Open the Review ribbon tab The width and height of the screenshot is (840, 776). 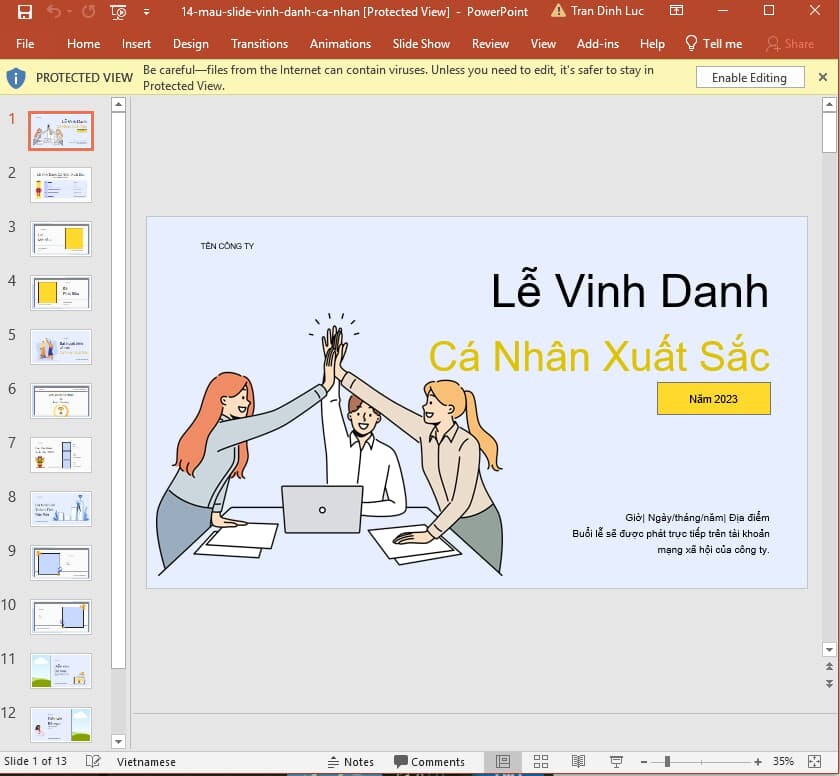click(490, 44)
